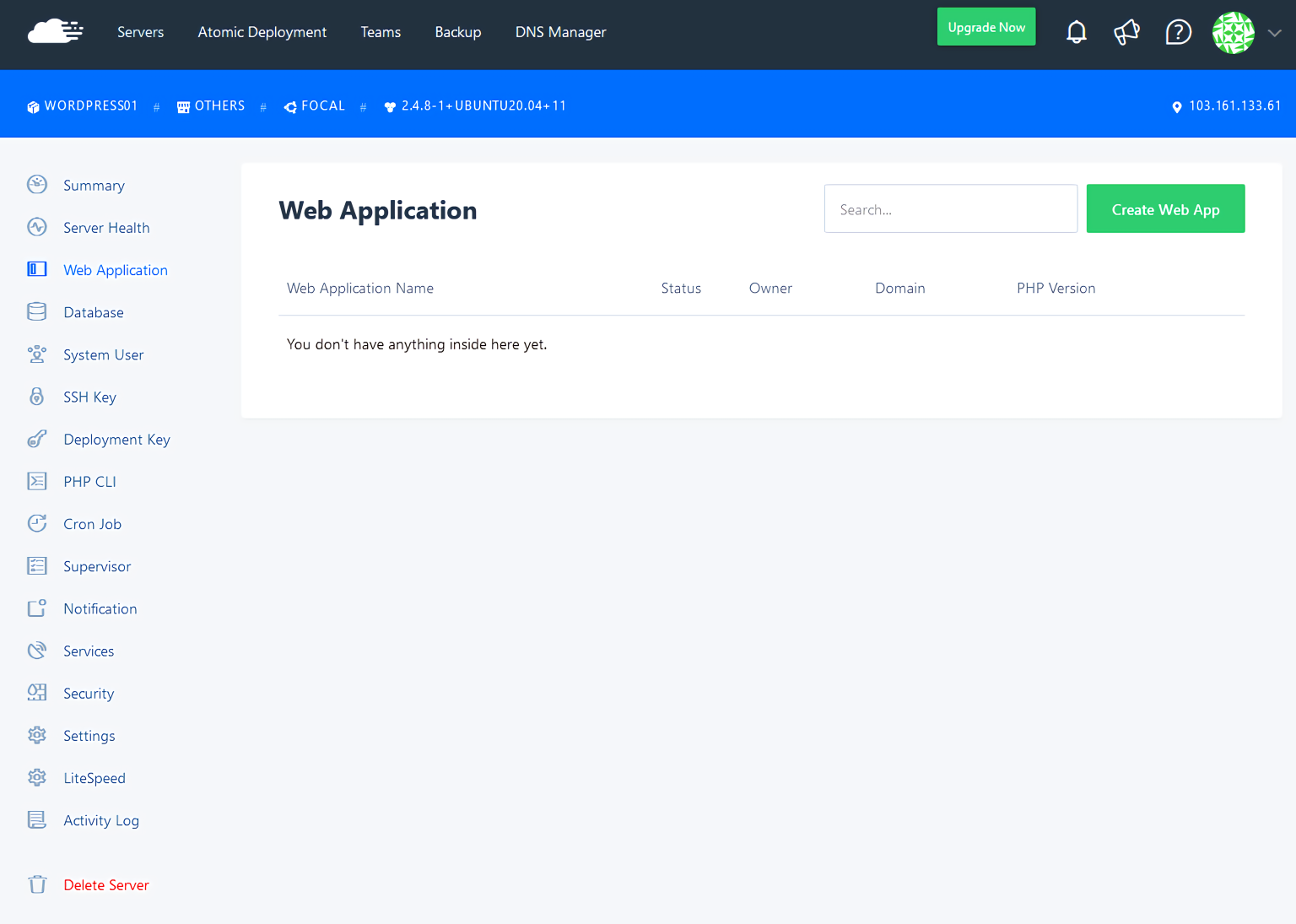This screenshot has height=924, width=1296.
Task: Open the profile avatar image
Action: coord(1233,33)
